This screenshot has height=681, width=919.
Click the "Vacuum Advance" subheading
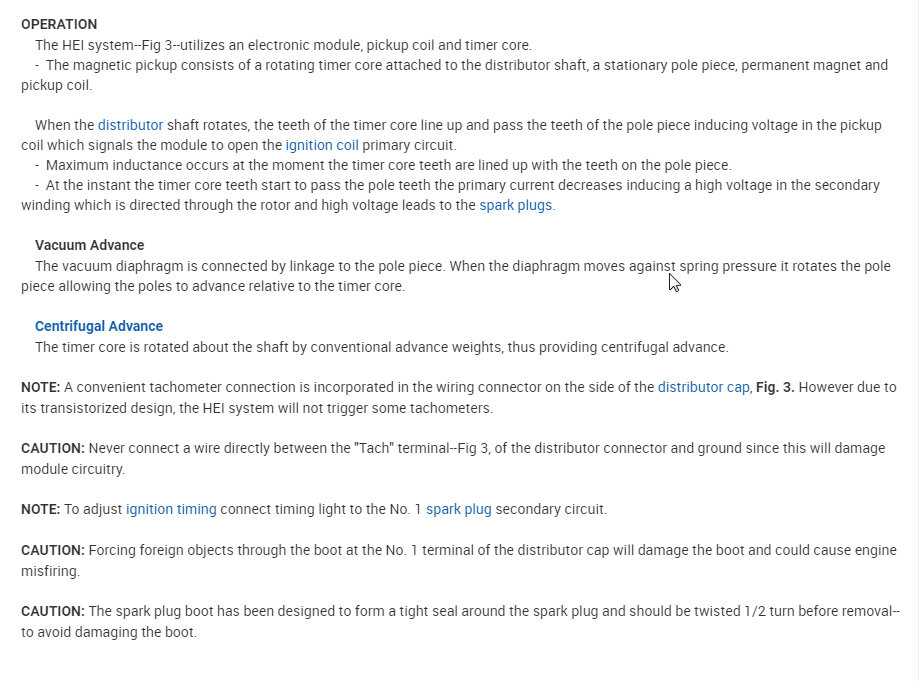(89, 245)
